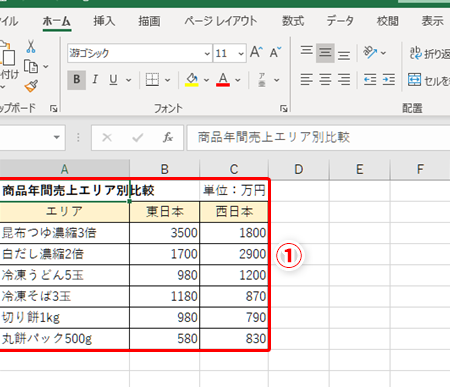Viewport: 450px width, 387px height.
Task: Open the Name Box dropdown arrow
Action: (57, 137)
